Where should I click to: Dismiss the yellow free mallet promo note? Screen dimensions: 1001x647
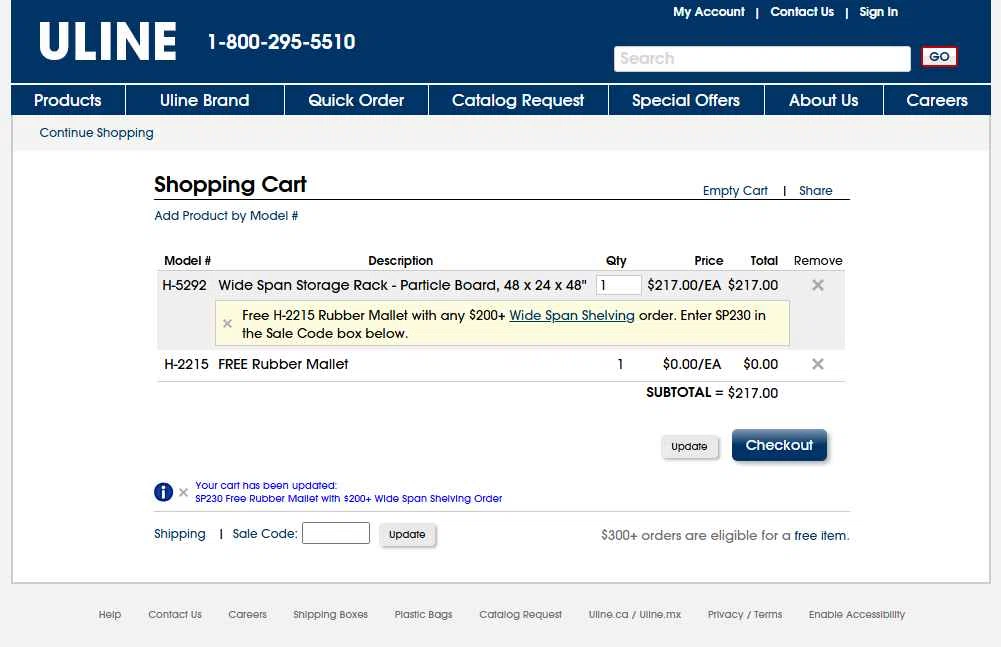point(227,324)
